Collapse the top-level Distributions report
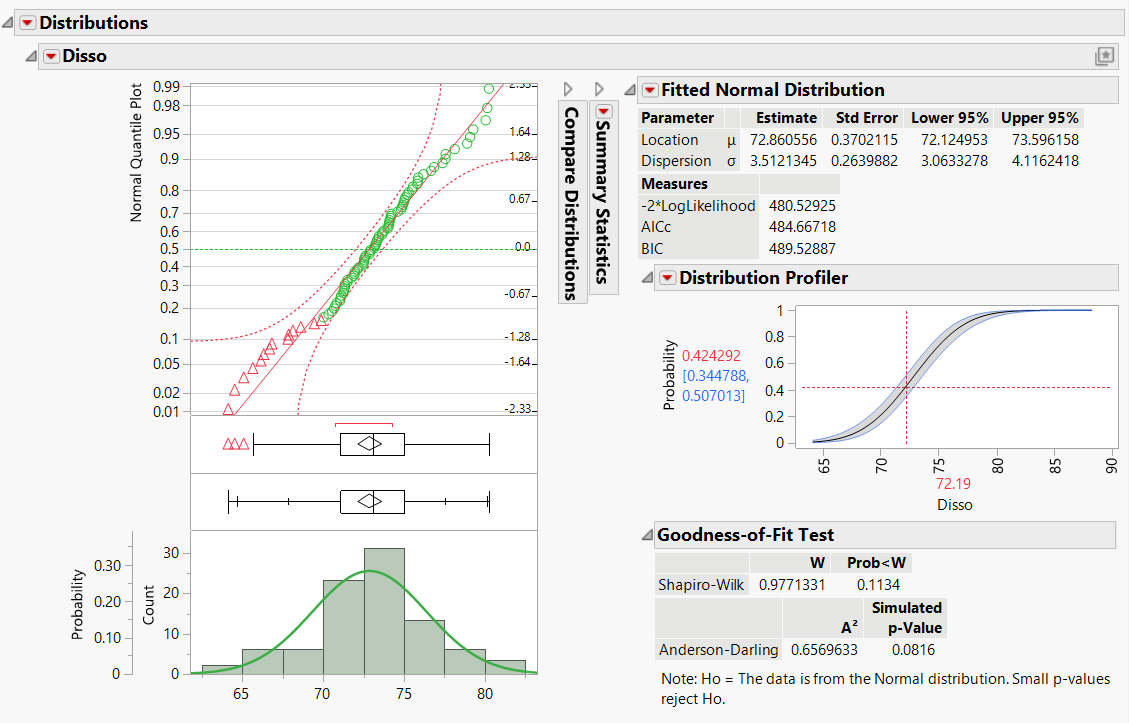This screenshot has width=1129, height=723. point(8,22)
